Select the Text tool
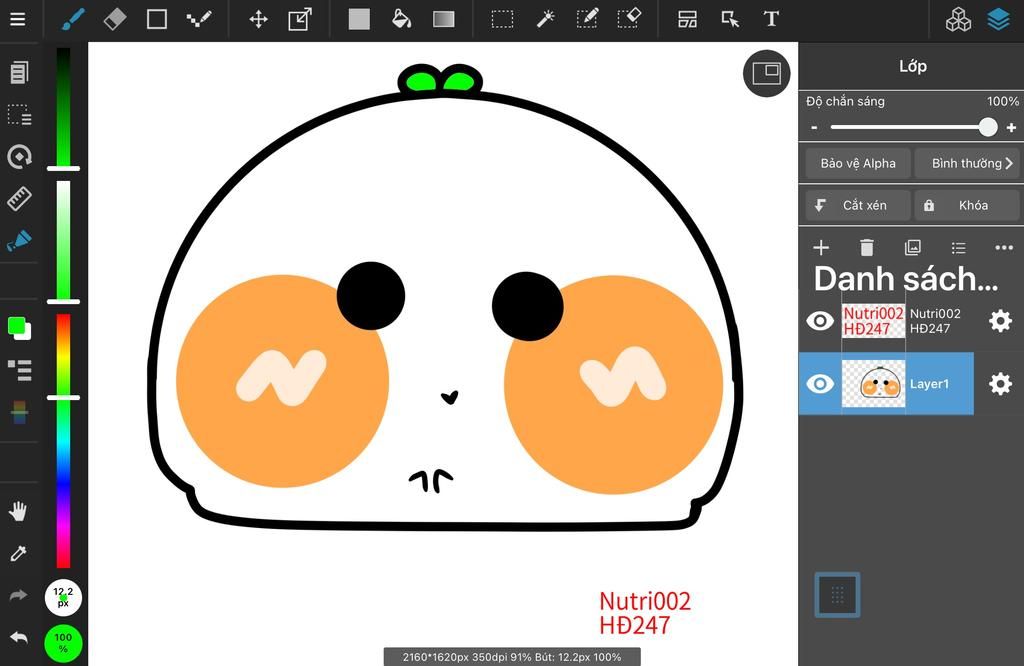The image size is (1024, 666). point(771,19)
